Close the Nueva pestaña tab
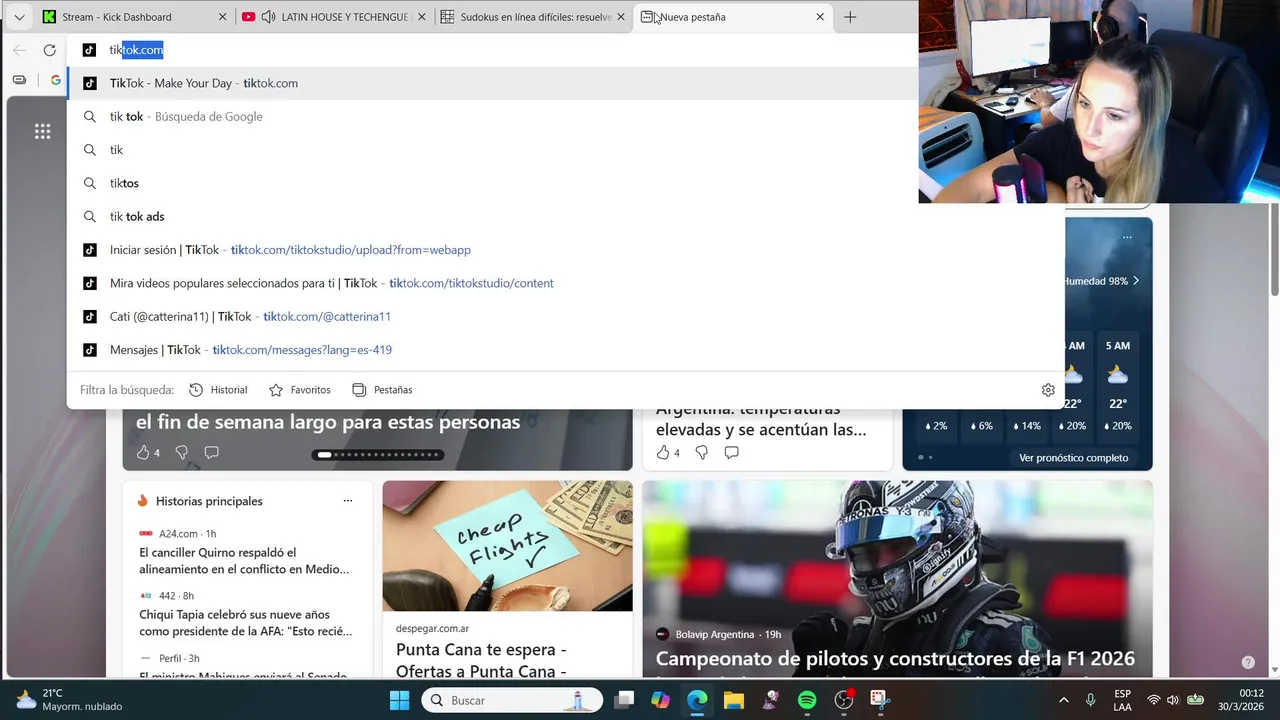Viewport: 1280px width, 720px height. click(820, 17)
